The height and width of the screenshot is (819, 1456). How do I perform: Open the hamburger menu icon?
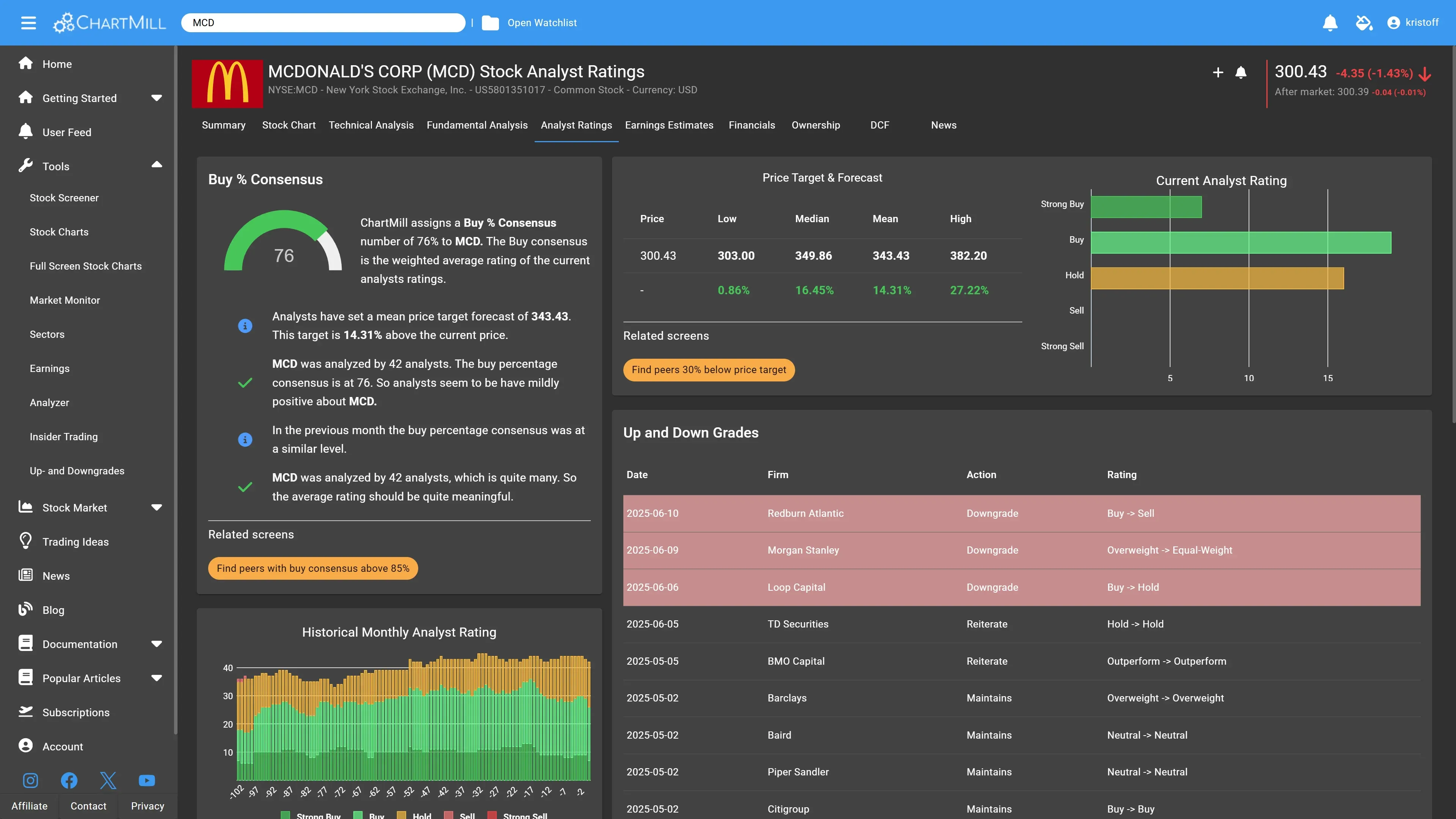[x=28, y=23]
